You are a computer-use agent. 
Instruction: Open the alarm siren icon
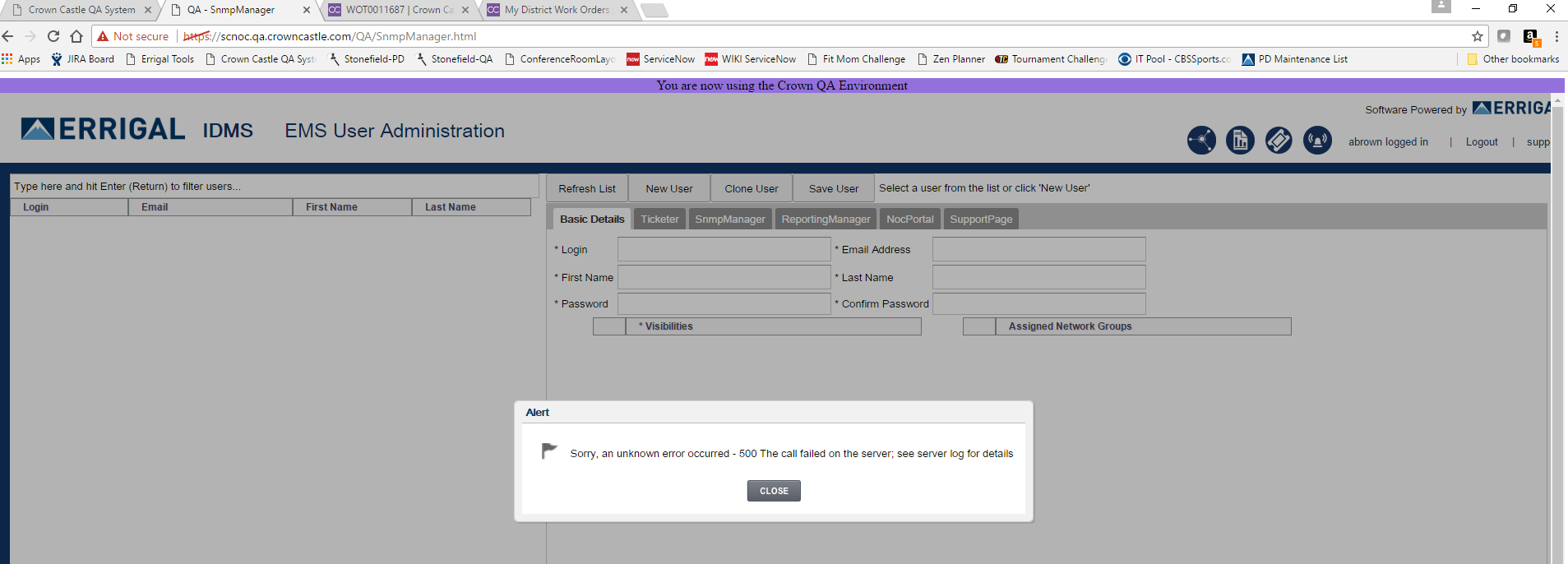1317,141
